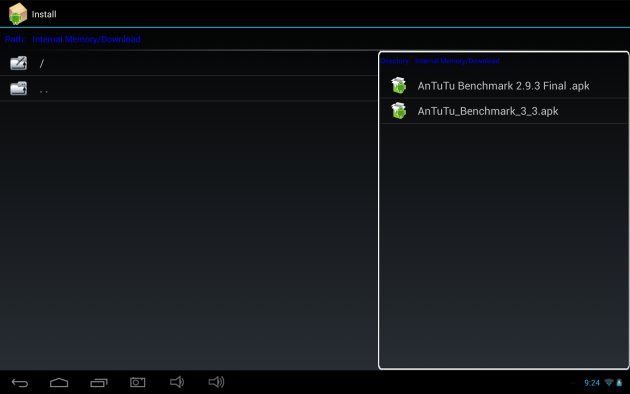Click the Path Internal Memory/Download label
This screenshot has width=630, height=394.
coord(73,39)
